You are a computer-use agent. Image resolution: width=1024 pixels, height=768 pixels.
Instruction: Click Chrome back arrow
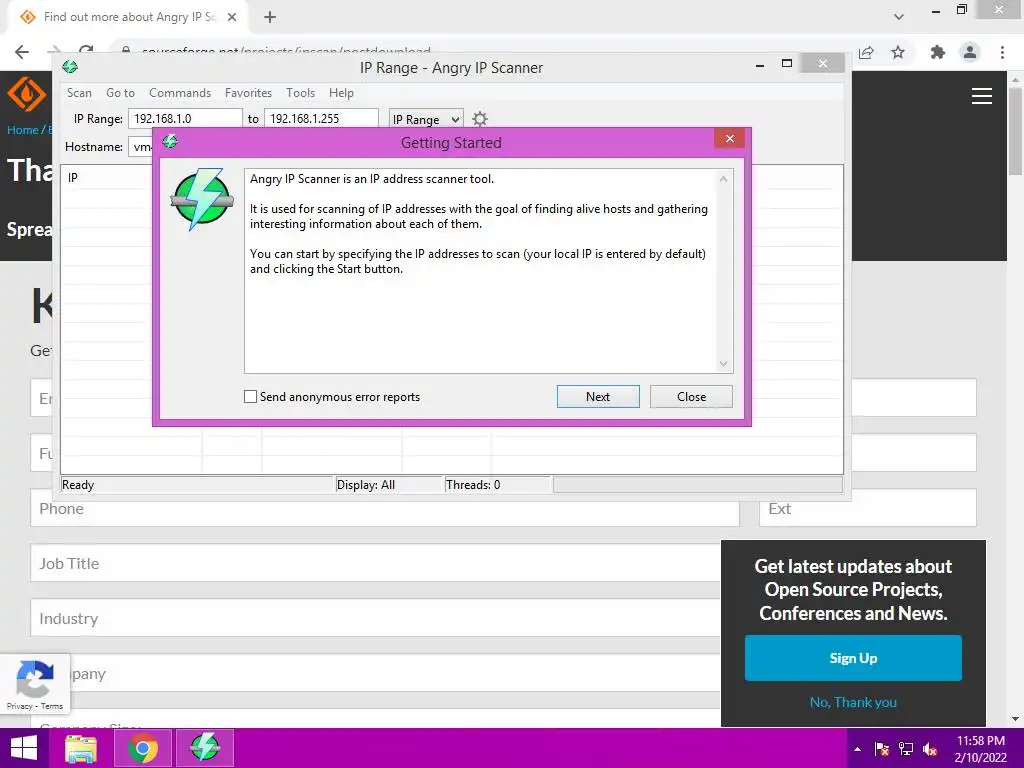(22, 52)
